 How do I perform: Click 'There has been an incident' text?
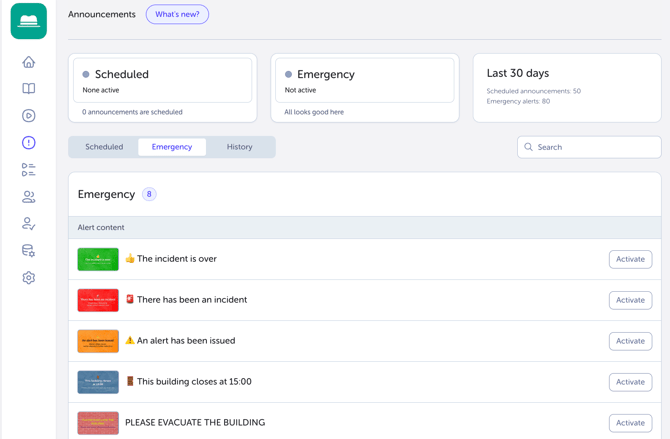click(x=192, y=300)
